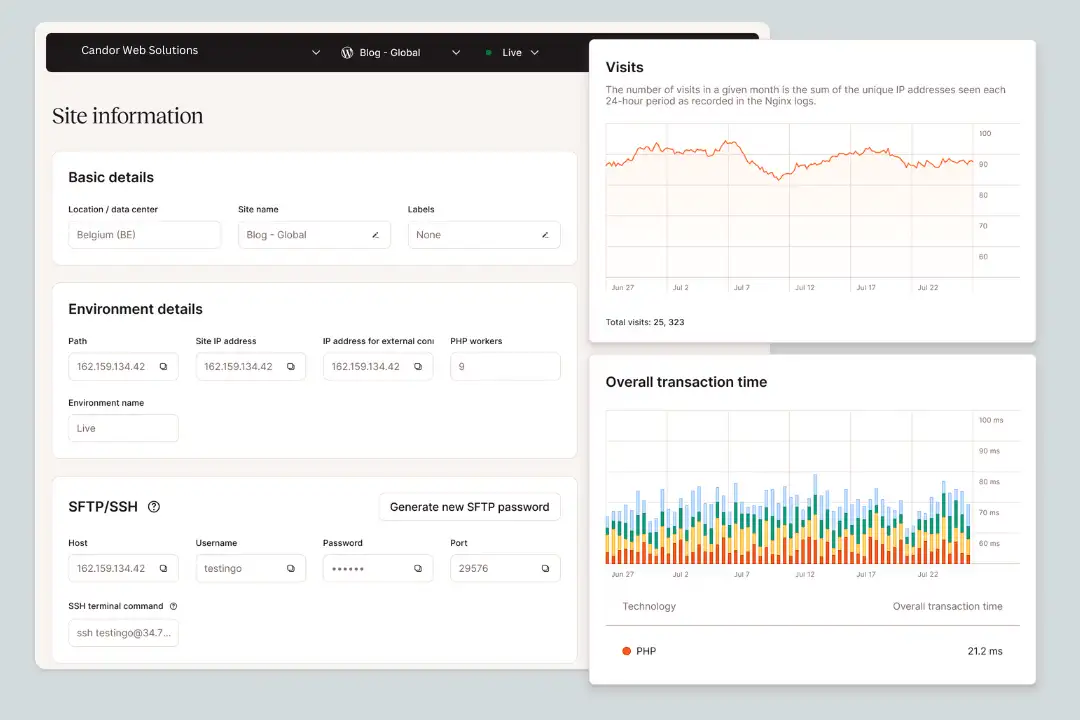Click the PHP workers field showing 9
The height and width of the screenshot is (720, 1080).
tap(506, 367)
